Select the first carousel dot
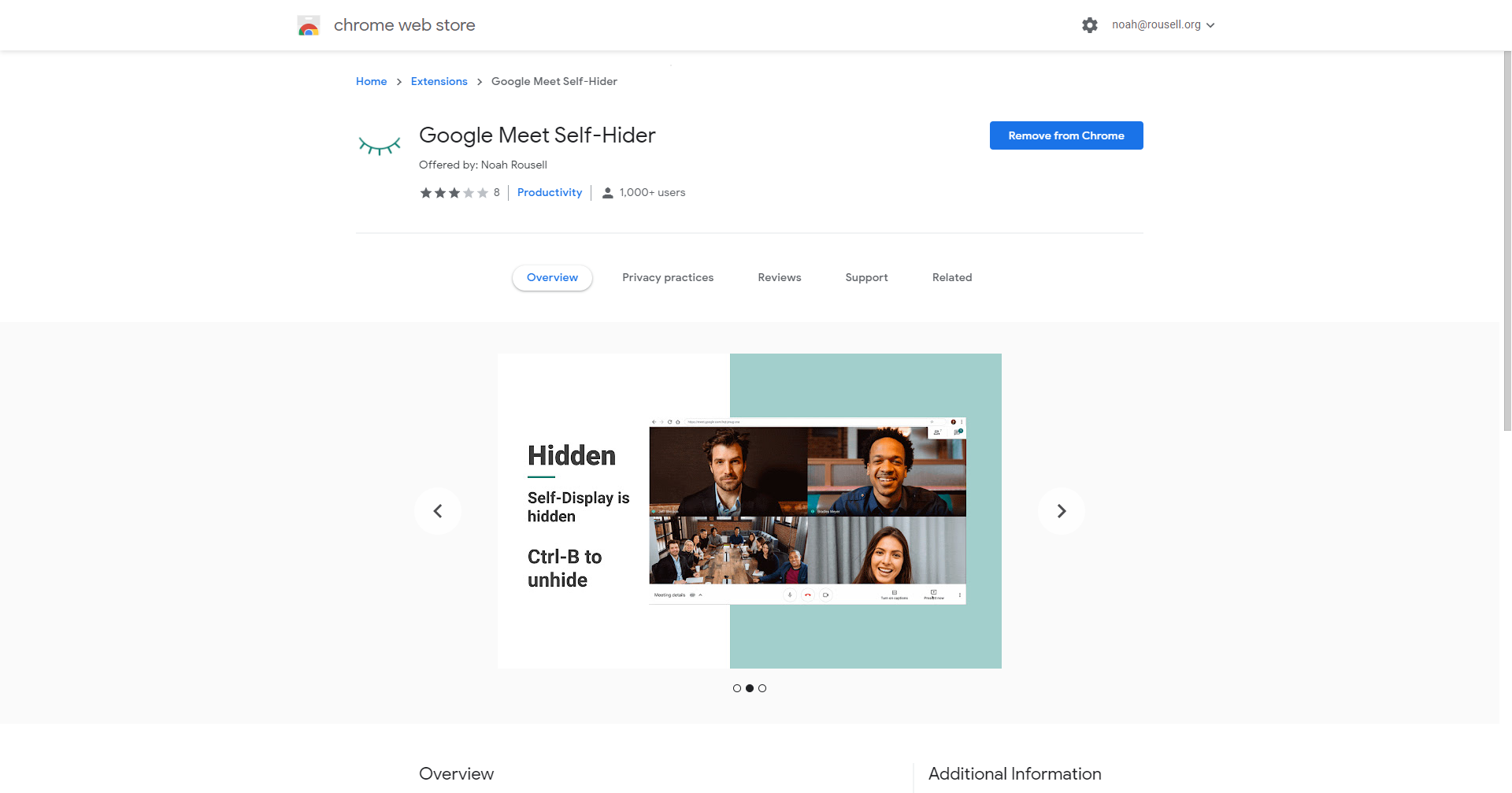1512x793 pixels. [x=737, y=688]
